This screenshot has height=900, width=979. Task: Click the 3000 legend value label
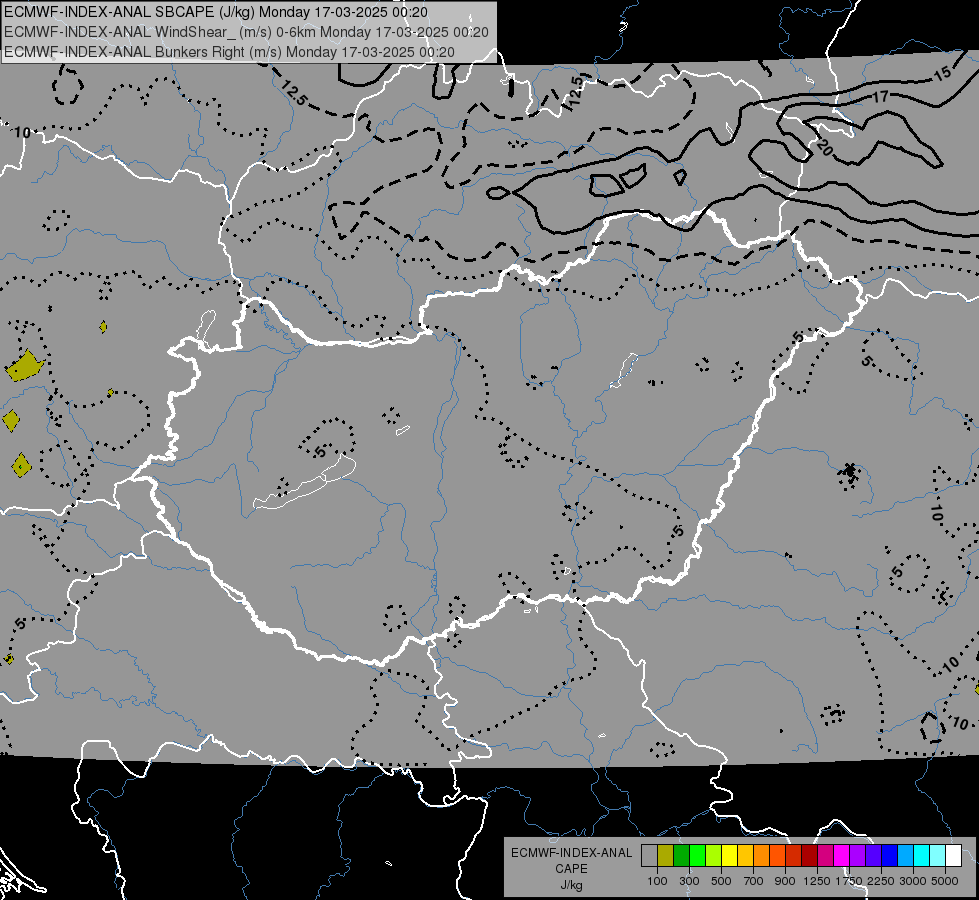913,881
